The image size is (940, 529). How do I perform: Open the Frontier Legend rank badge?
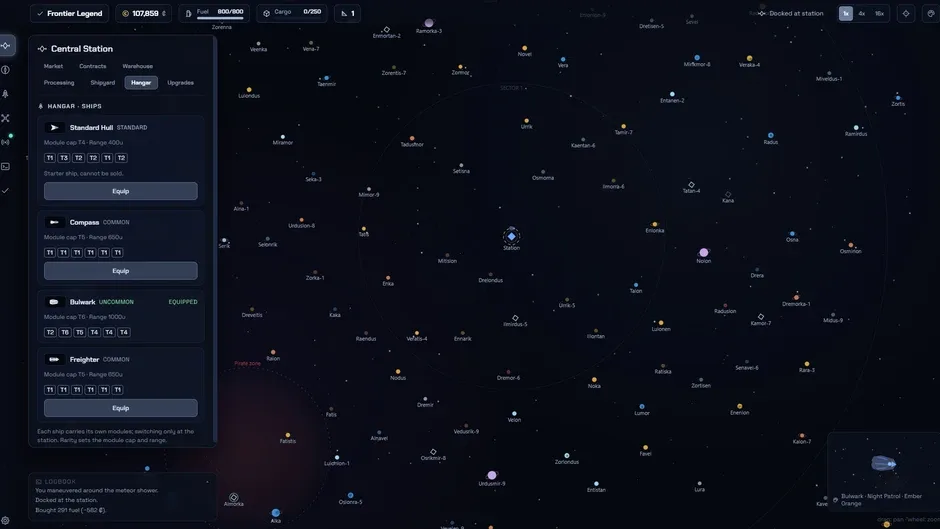[x=70, y=13]
